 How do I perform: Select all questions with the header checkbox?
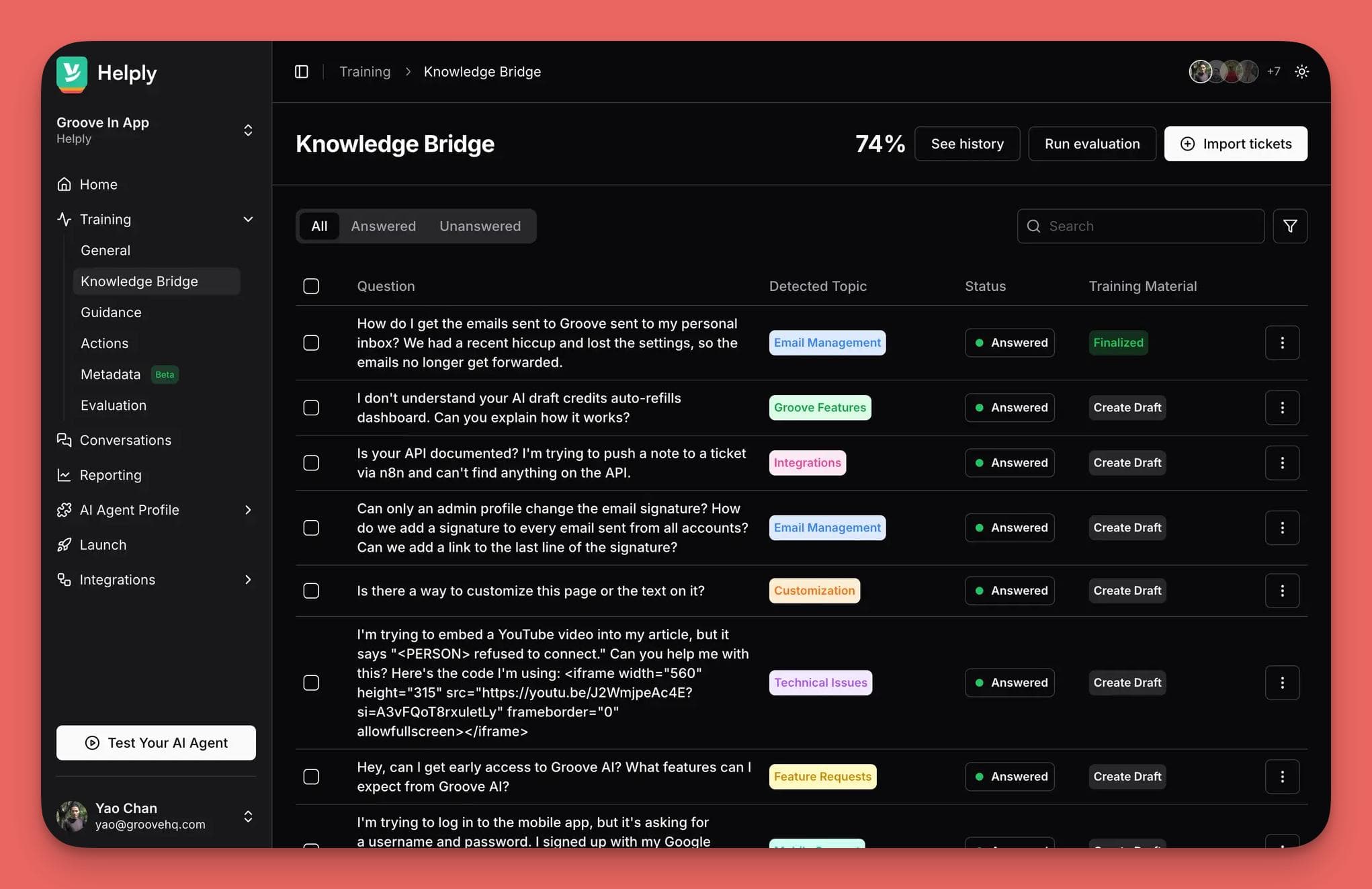tap(311, 286)
